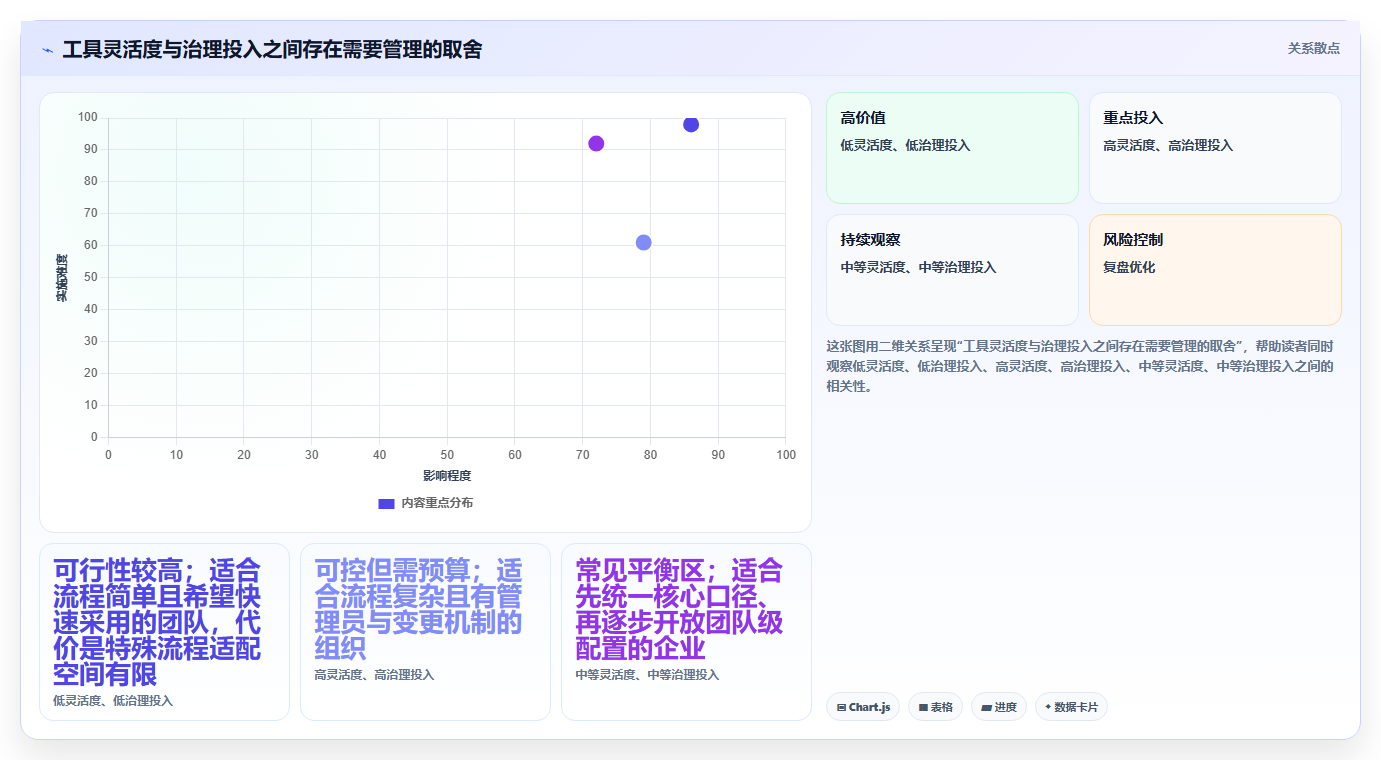Click the 实施难度 y-axis title

click(x=62, y=278)
